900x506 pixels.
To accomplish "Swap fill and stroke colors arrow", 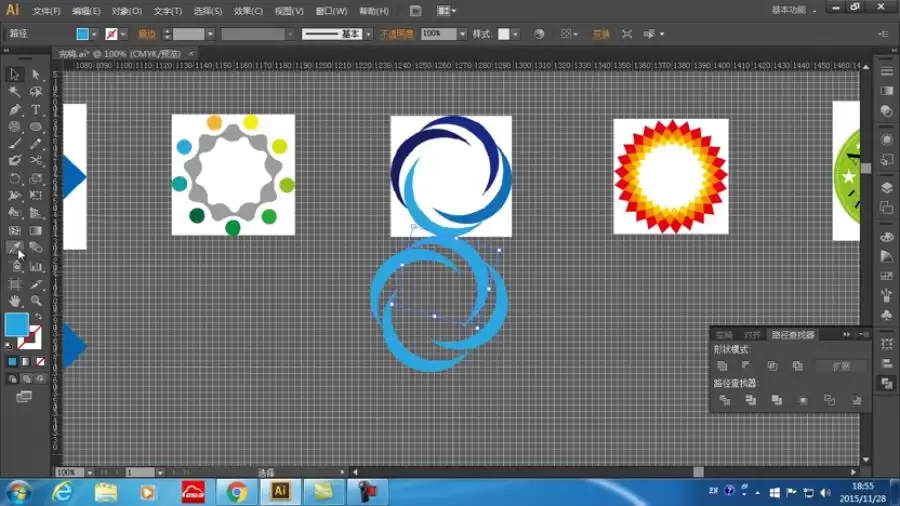I will tap(38, 317).
